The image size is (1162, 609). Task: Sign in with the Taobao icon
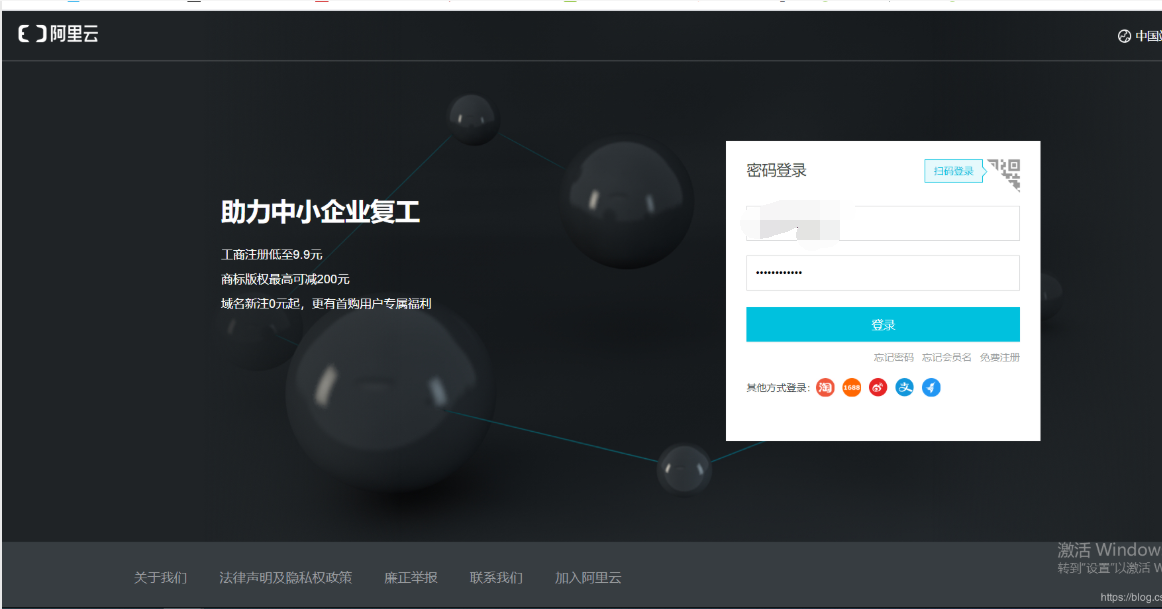[824, 387]
